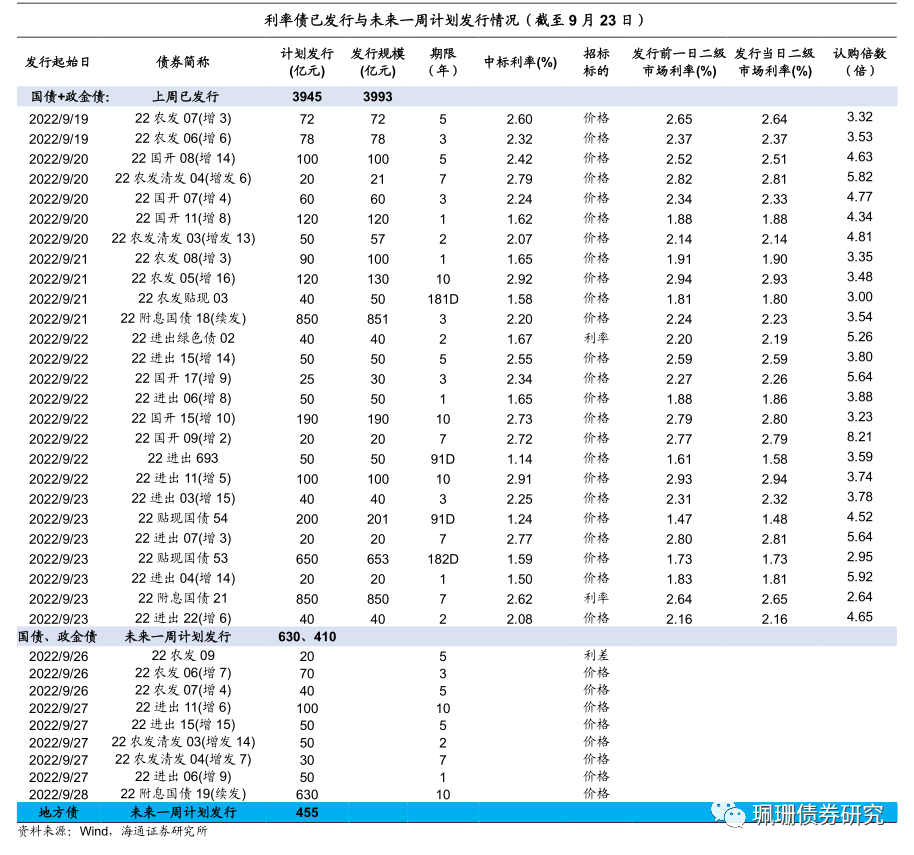Select upcoming bond 22进出06(增9)

tap(183, 777)
